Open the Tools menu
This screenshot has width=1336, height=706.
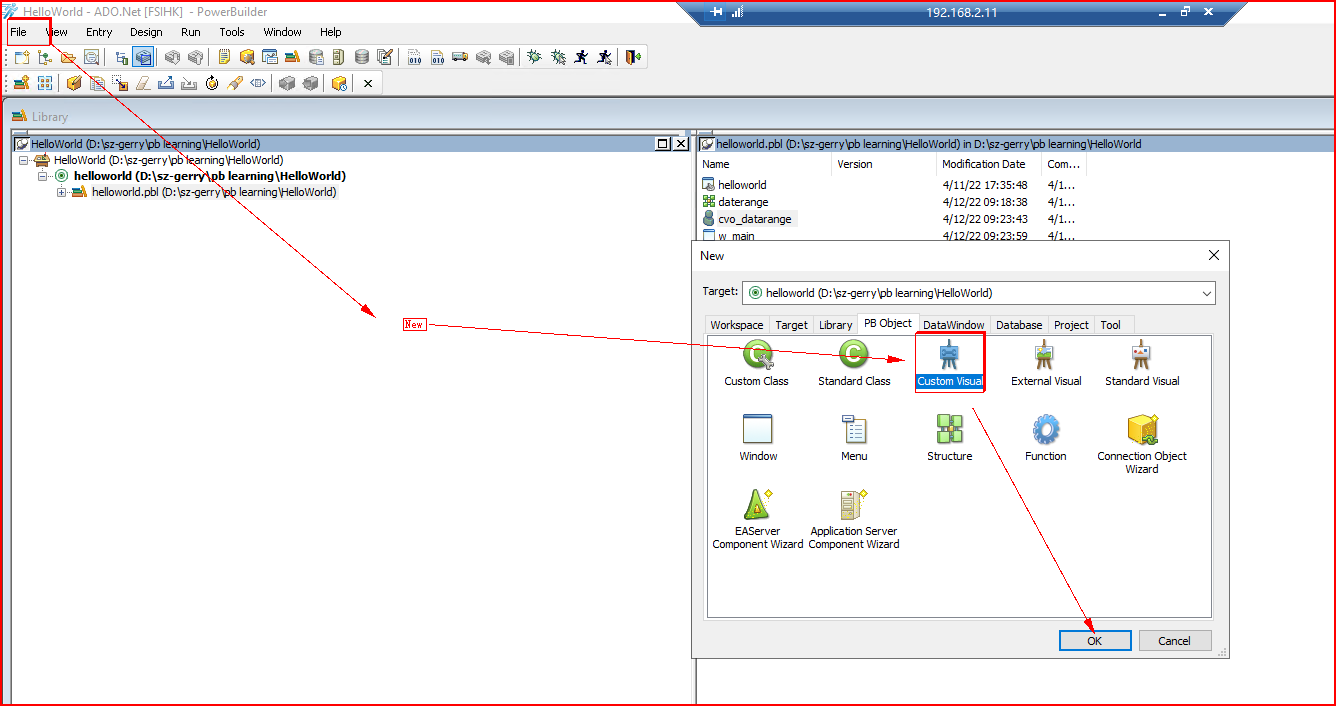(x=232, y=32)
